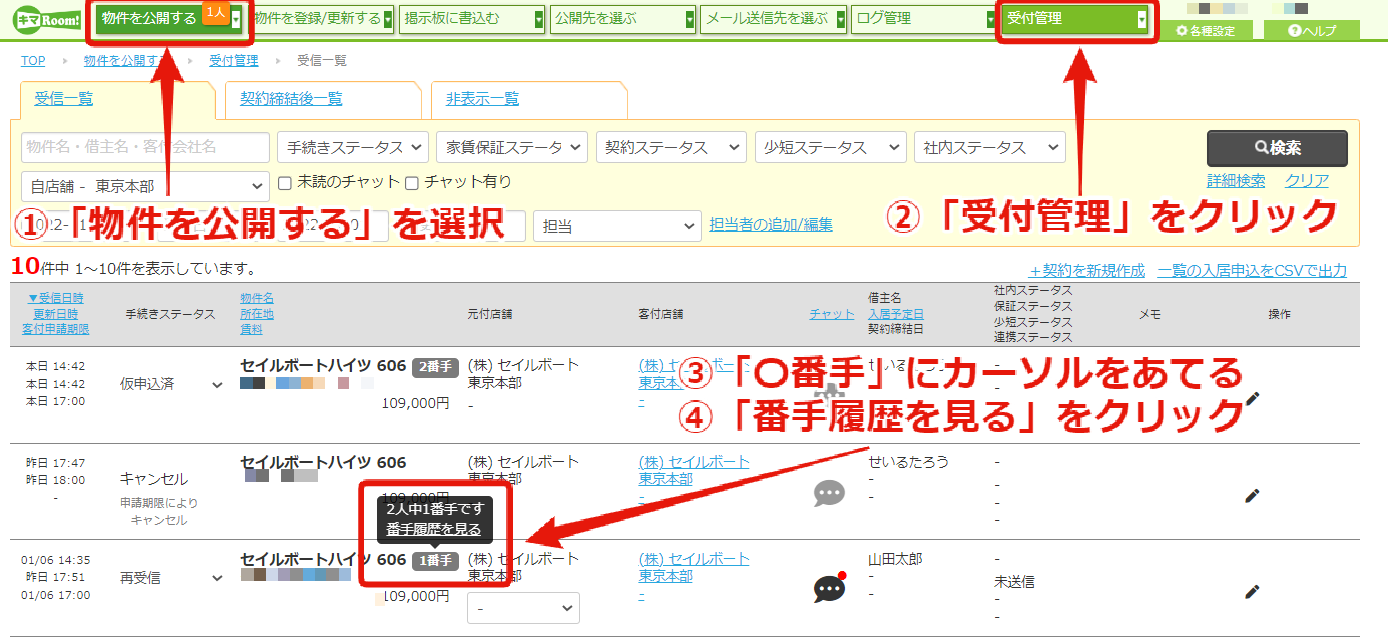Open unread chat bubble for 山田太郎
Screen dimensions: 1388x637
(830, 588)
